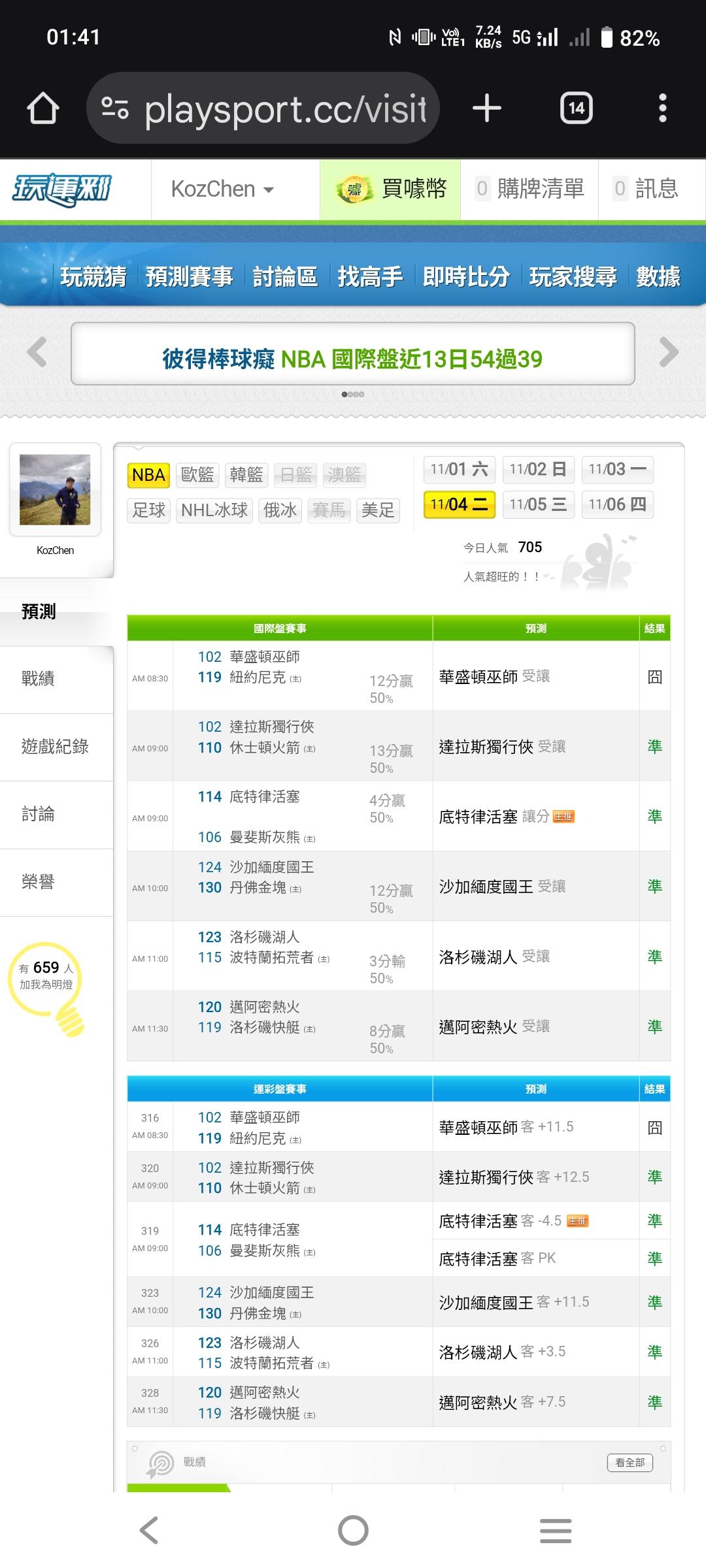Select the 歐籃 league tab
Image resolution: width=706 pixels, height=1568 pixels.
[x=197, y=475]
